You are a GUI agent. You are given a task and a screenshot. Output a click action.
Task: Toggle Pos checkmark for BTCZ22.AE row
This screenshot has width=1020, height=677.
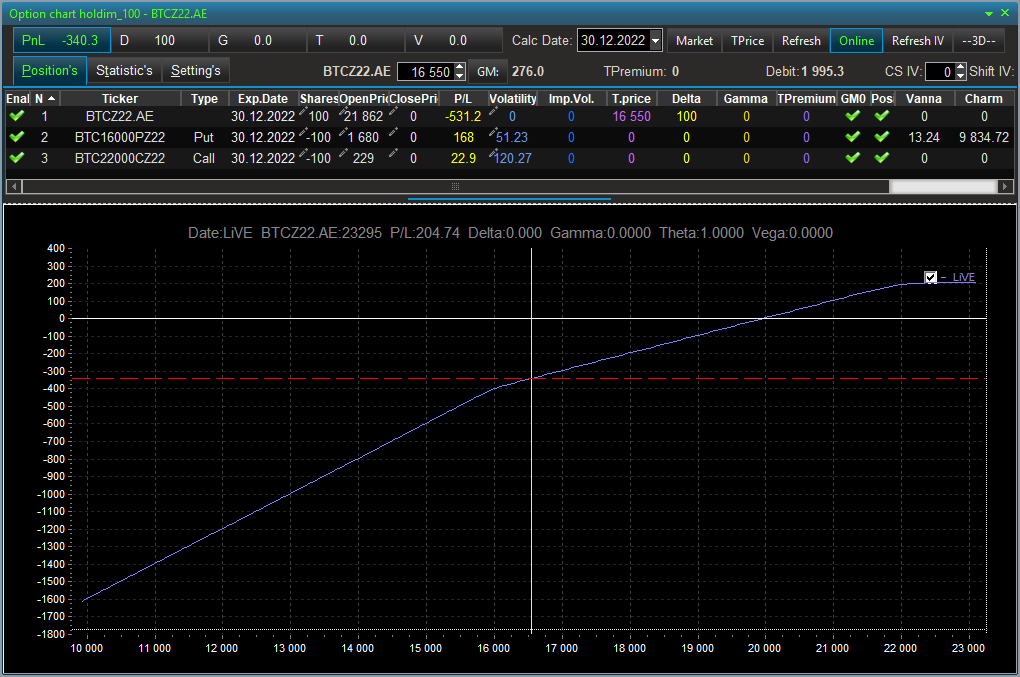point(881,116)
